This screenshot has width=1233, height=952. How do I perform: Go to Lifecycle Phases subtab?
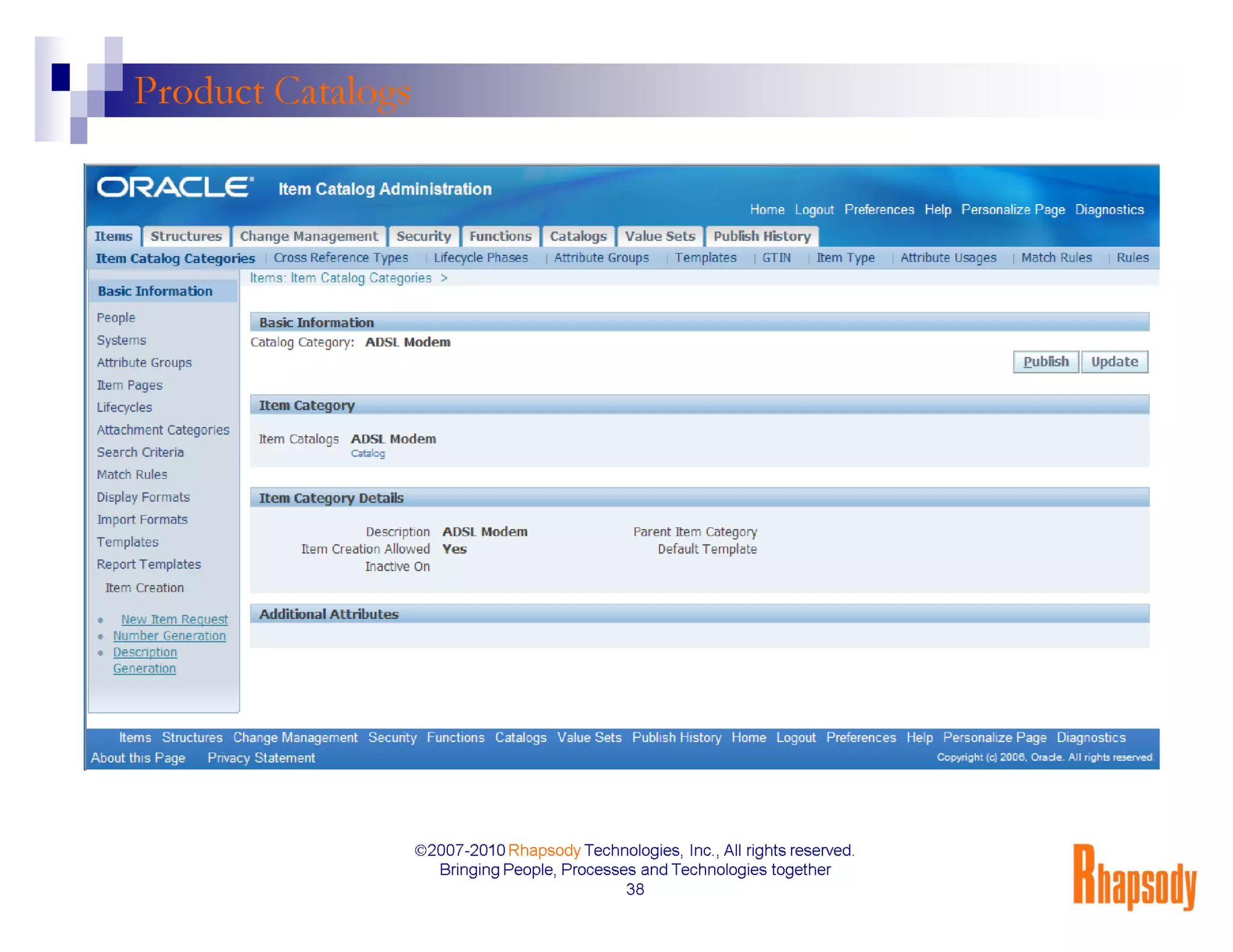coord(480,258)
